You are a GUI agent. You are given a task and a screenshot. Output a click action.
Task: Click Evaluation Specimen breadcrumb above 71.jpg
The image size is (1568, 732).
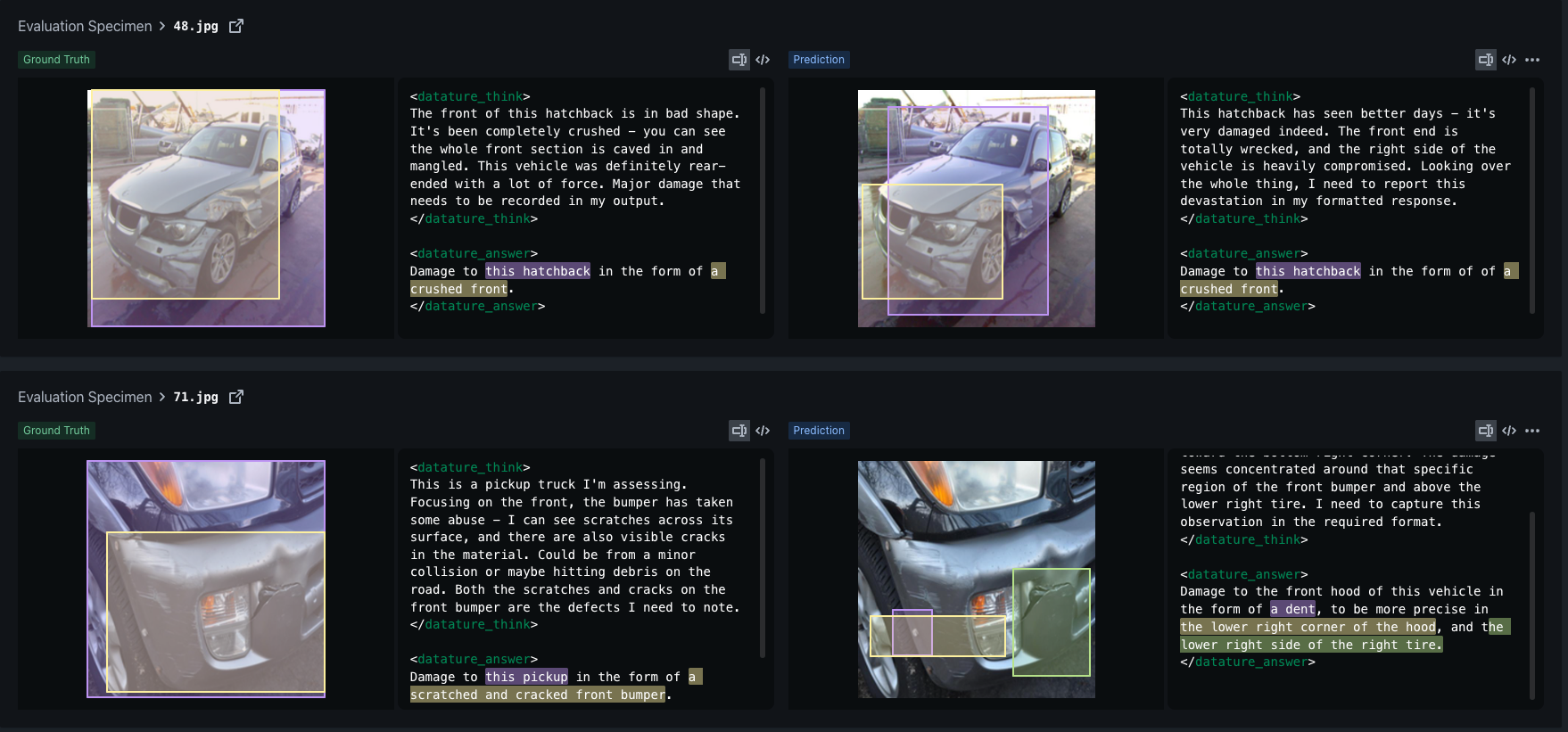[x=85, y=397]
